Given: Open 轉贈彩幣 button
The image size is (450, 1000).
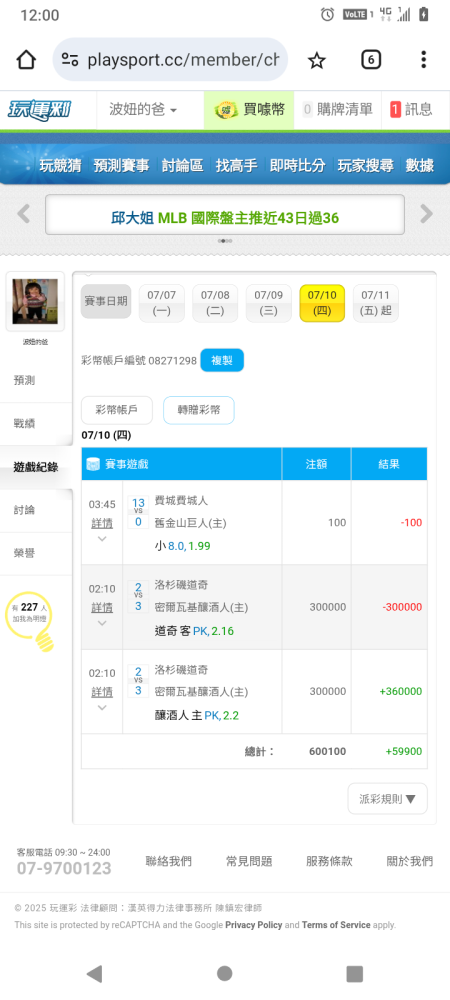Looking at the screenshot, I should [x=199, y=410].
